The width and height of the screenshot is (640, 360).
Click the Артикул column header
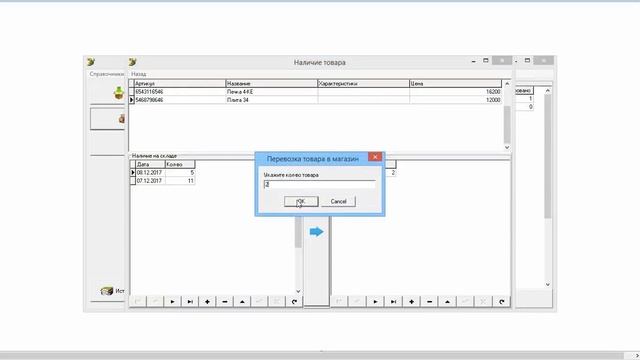click(180, 83)
